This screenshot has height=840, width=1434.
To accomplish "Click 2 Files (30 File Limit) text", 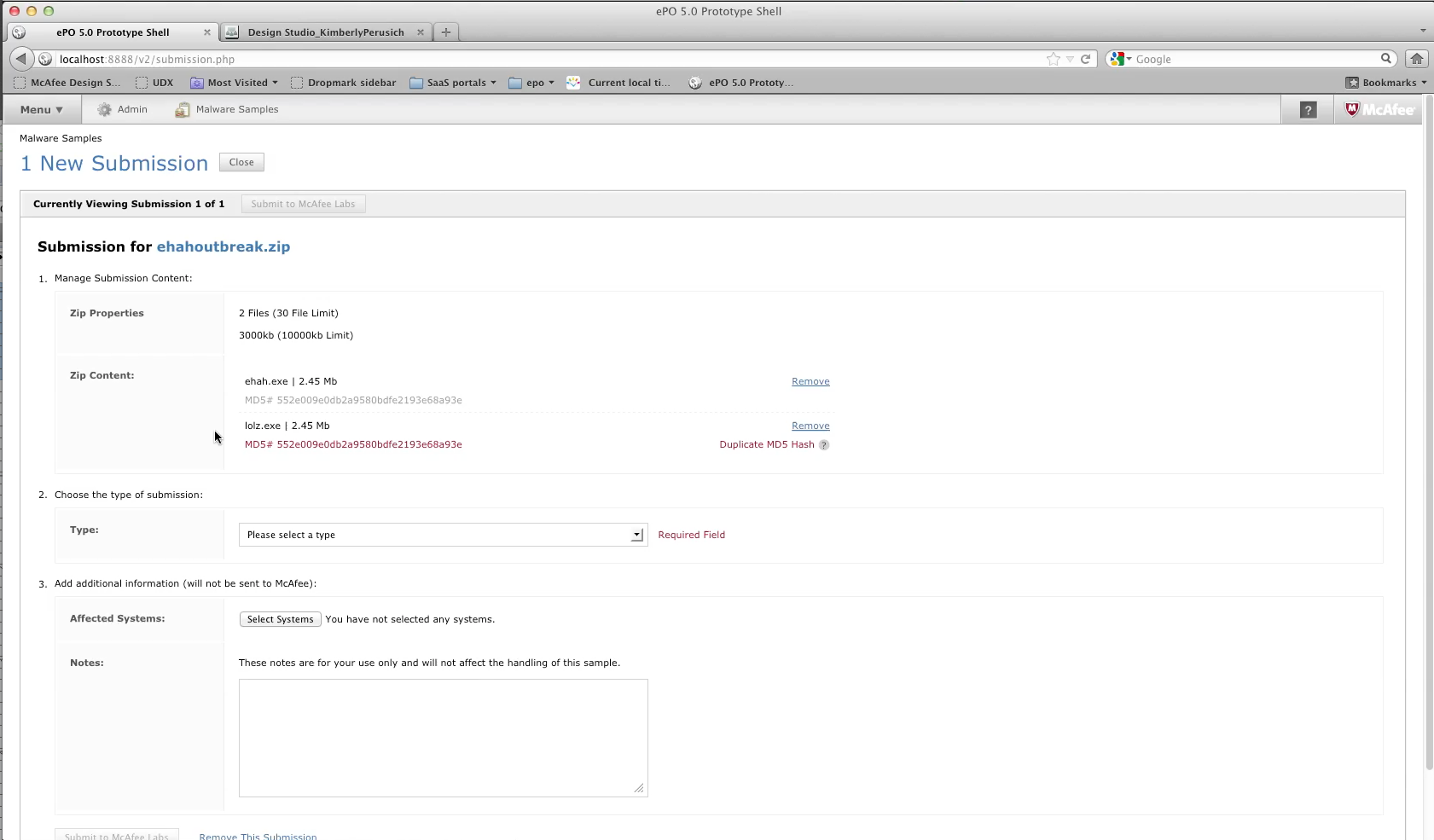I will tap(288, 313).
